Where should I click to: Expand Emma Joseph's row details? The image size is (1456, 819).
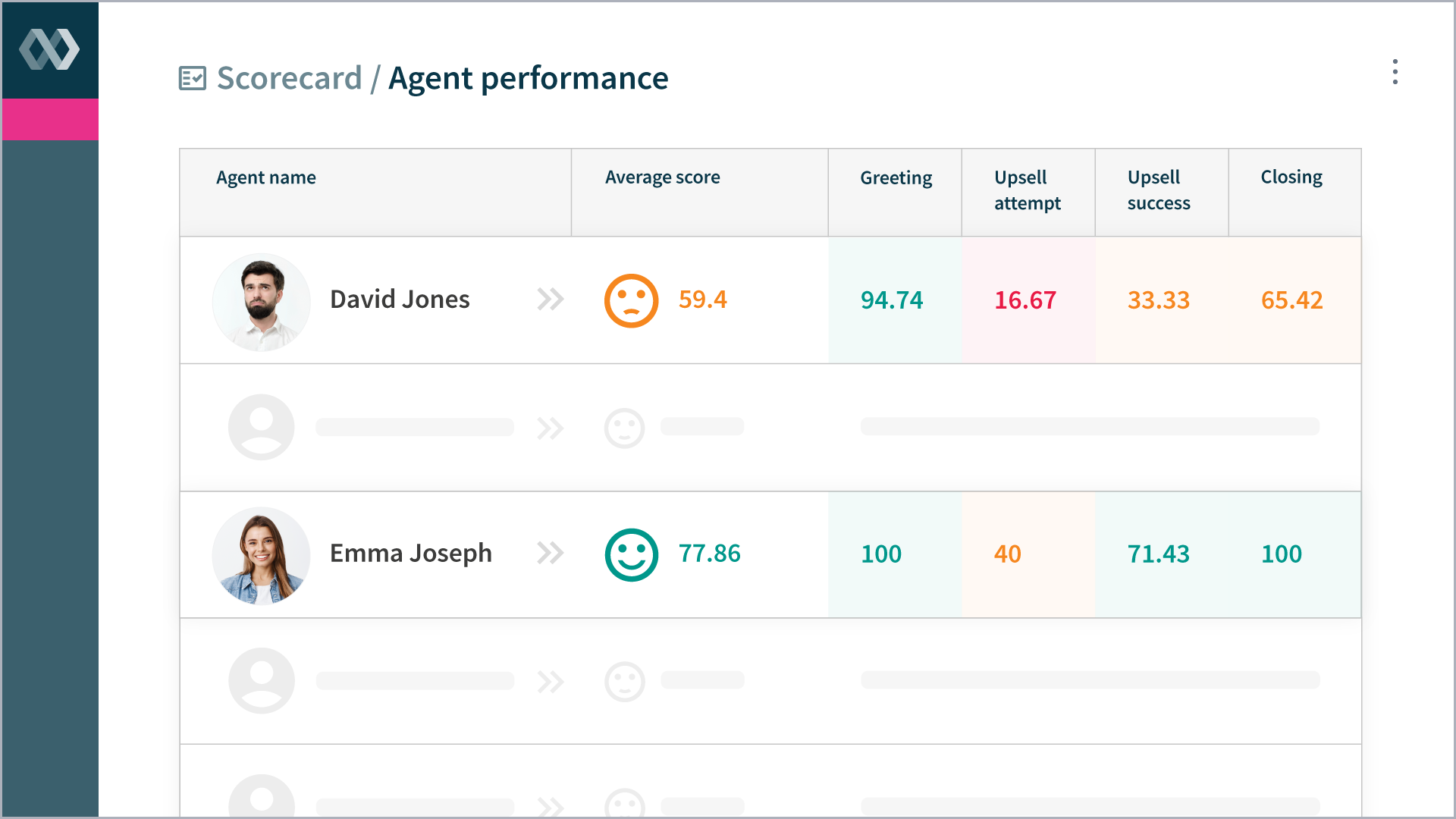[551, 554]
